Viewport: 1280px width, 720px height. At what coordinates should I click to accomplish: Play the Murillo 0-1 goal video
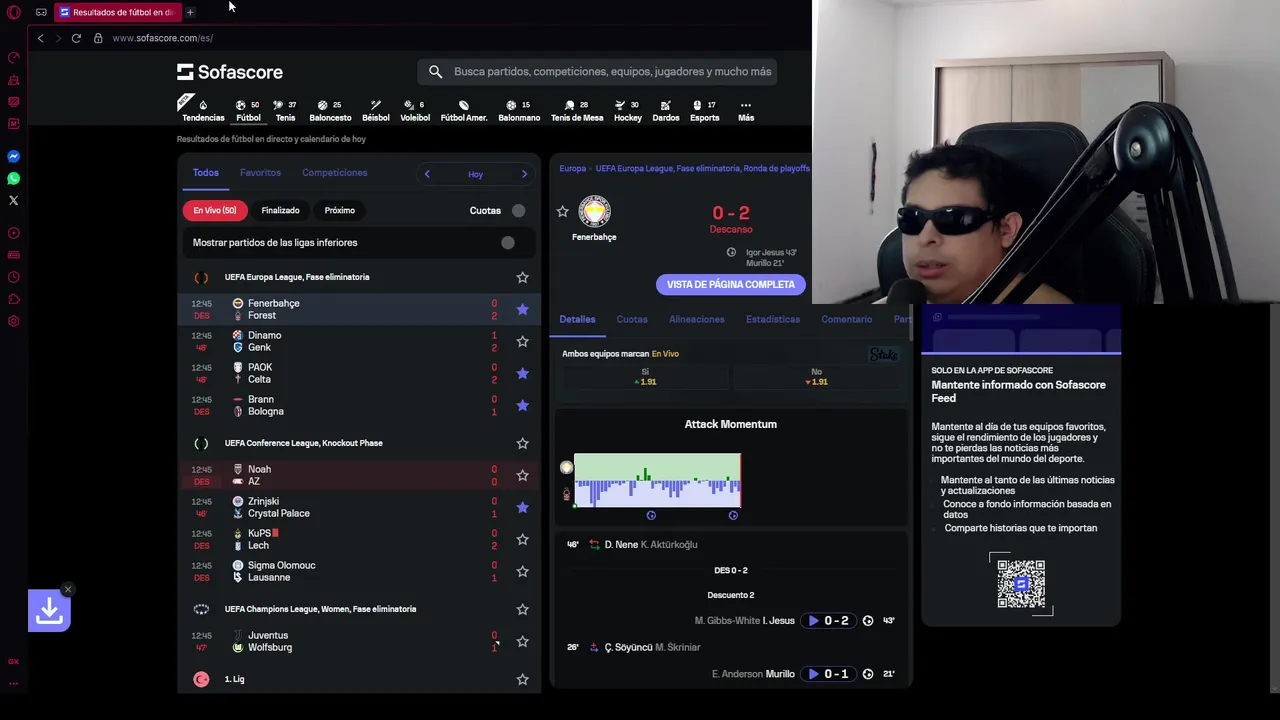point(829,674)
